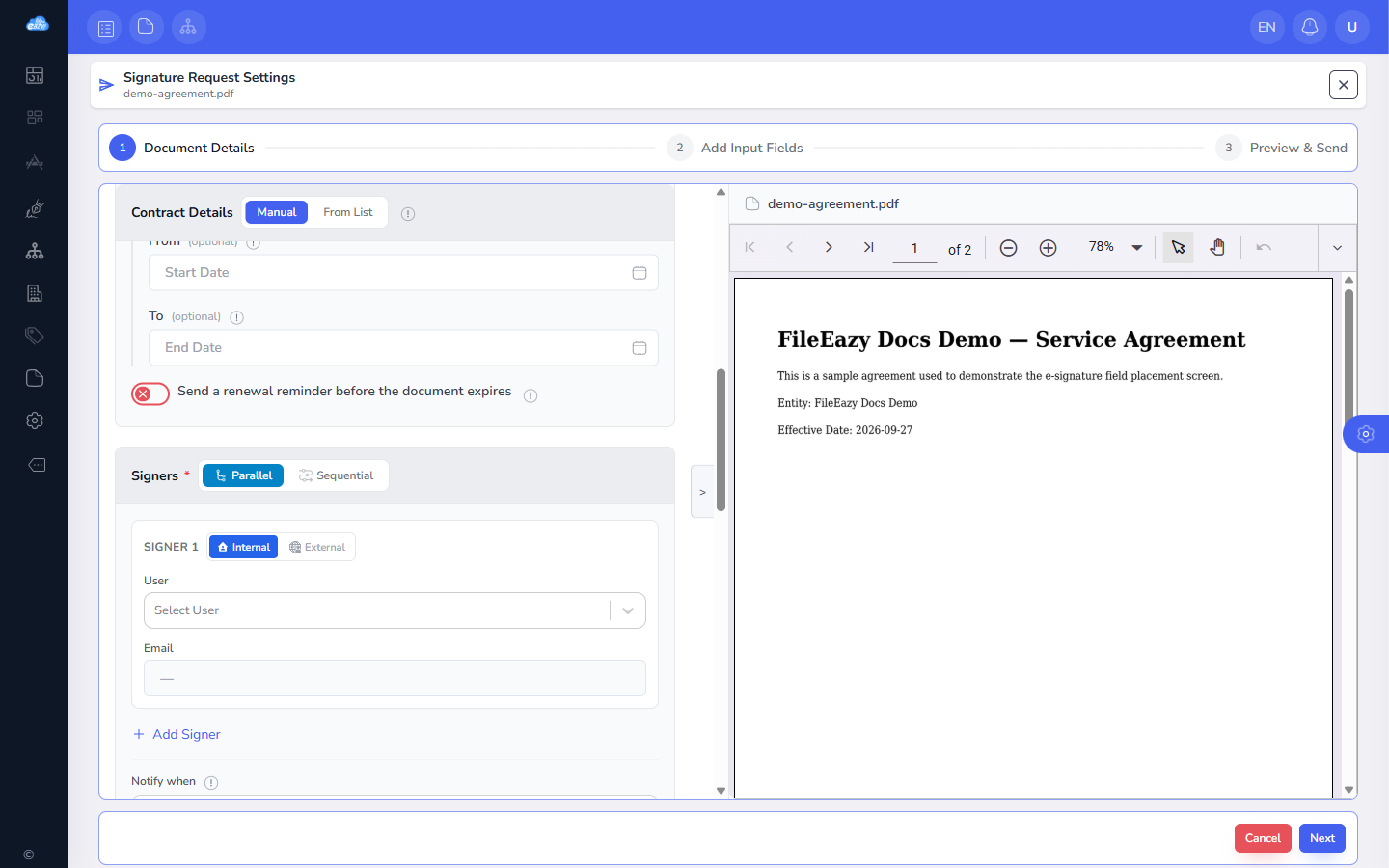Click the signer Email field

[395, 678]
